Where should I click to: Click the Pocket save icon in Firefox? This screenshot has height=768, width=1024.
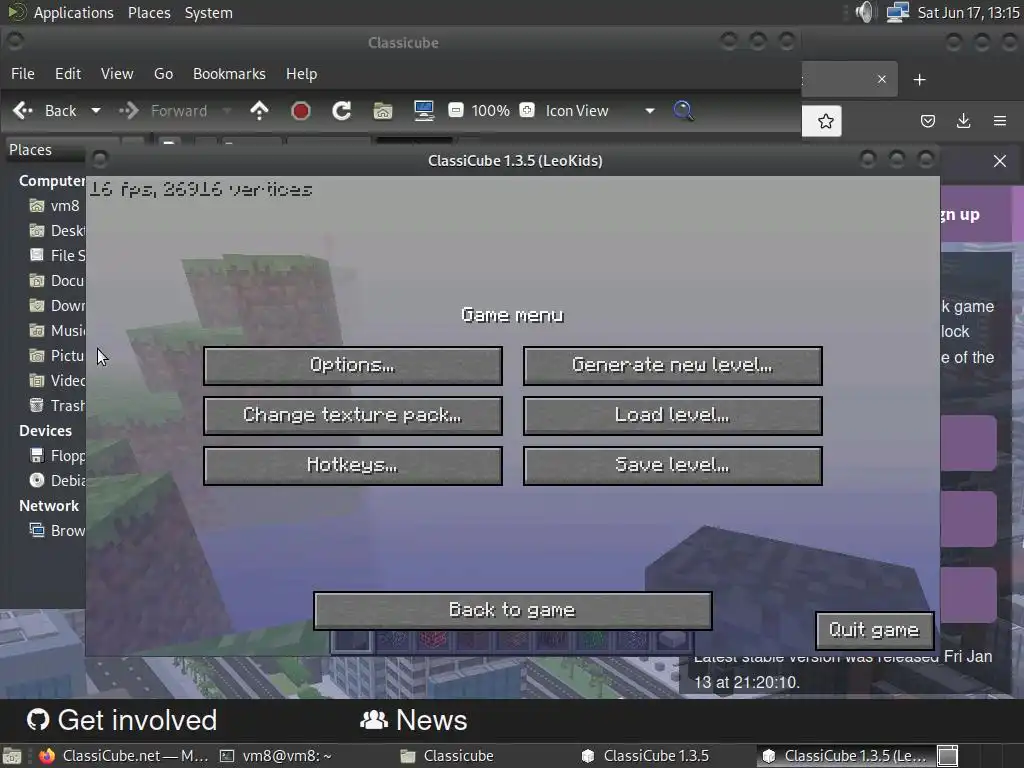coord(928,121)
